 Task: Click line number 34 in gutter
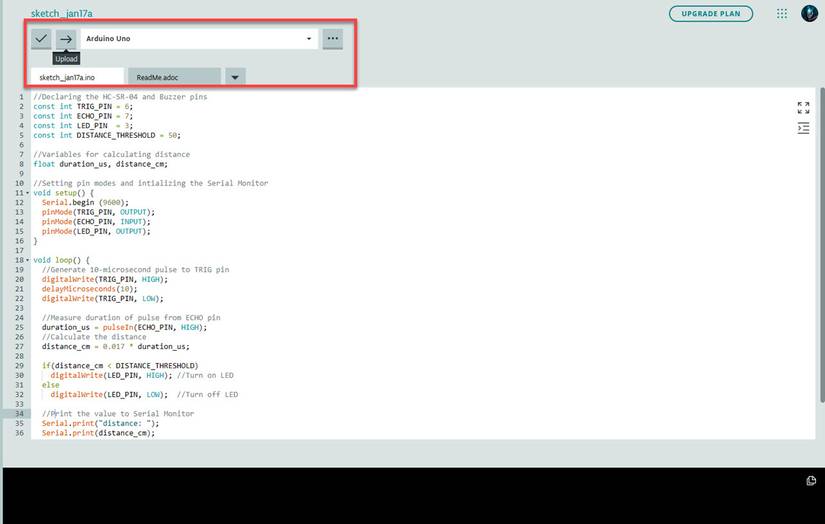coord(19,414)
